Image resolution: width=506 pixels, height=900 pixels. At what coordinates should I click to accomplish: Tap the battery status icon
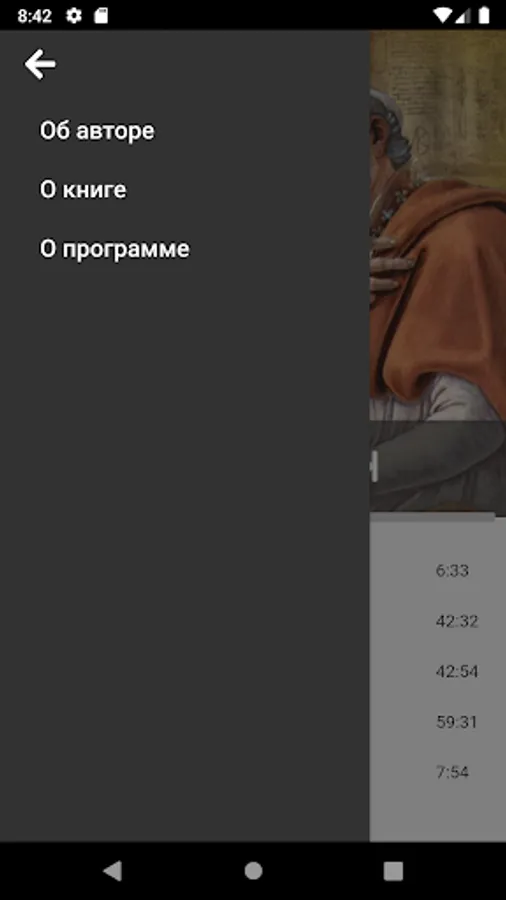pyautogui.click(x=484, y=15)
